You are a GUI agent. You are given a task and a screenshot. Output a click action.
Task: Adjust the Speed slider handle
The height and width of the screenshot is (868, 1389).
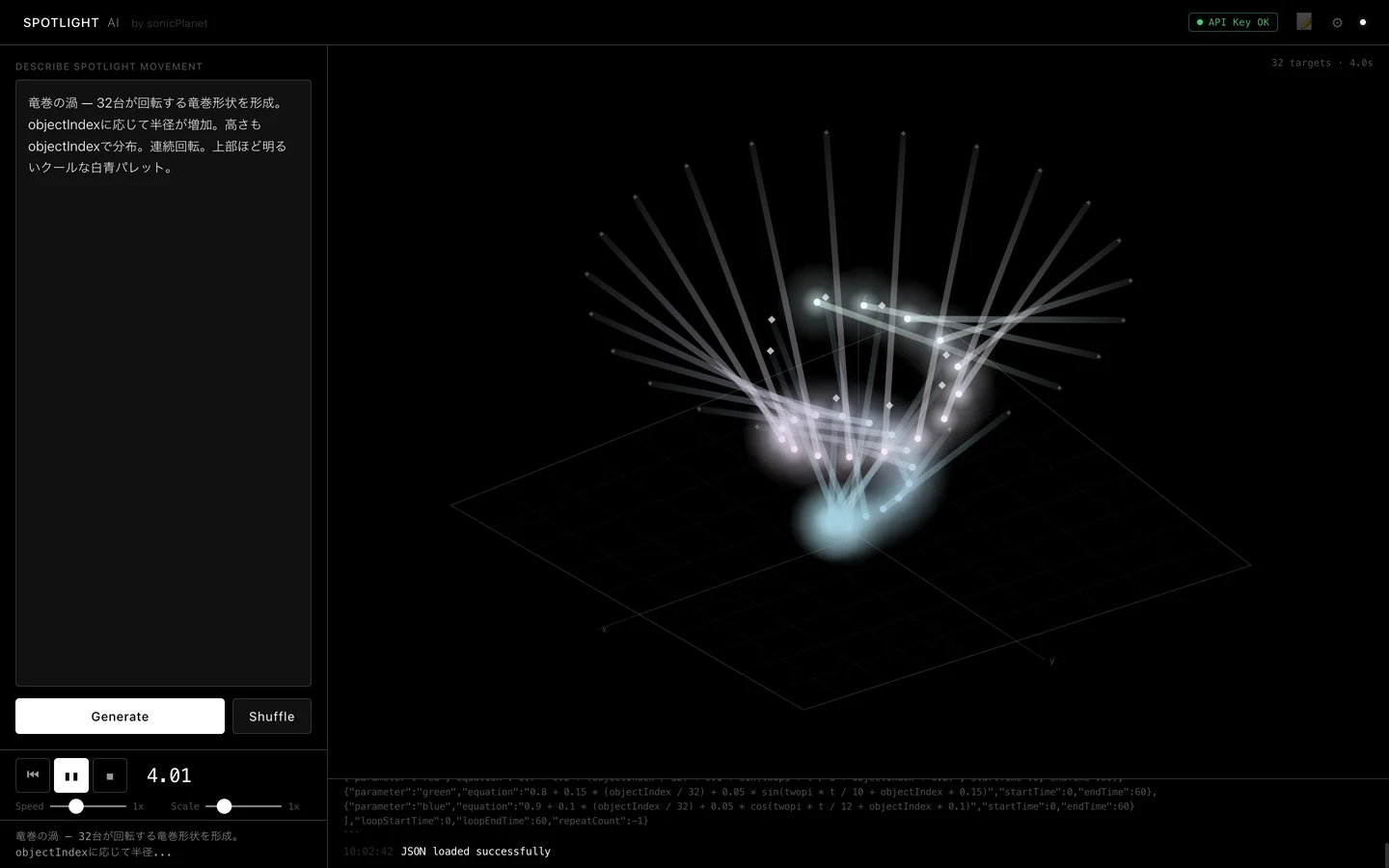(76, 806)
